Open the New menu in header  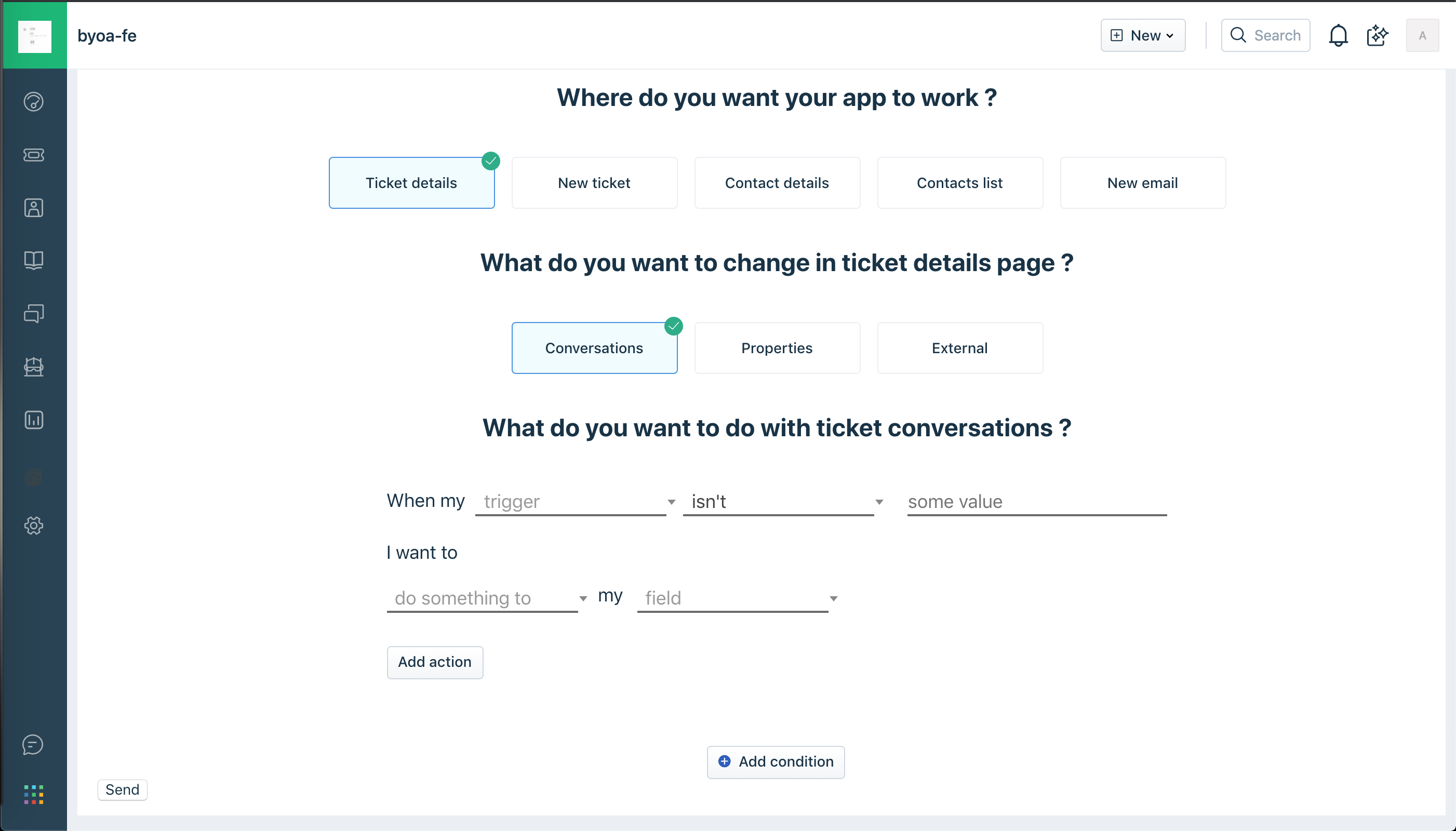[x=1143, y=35]
